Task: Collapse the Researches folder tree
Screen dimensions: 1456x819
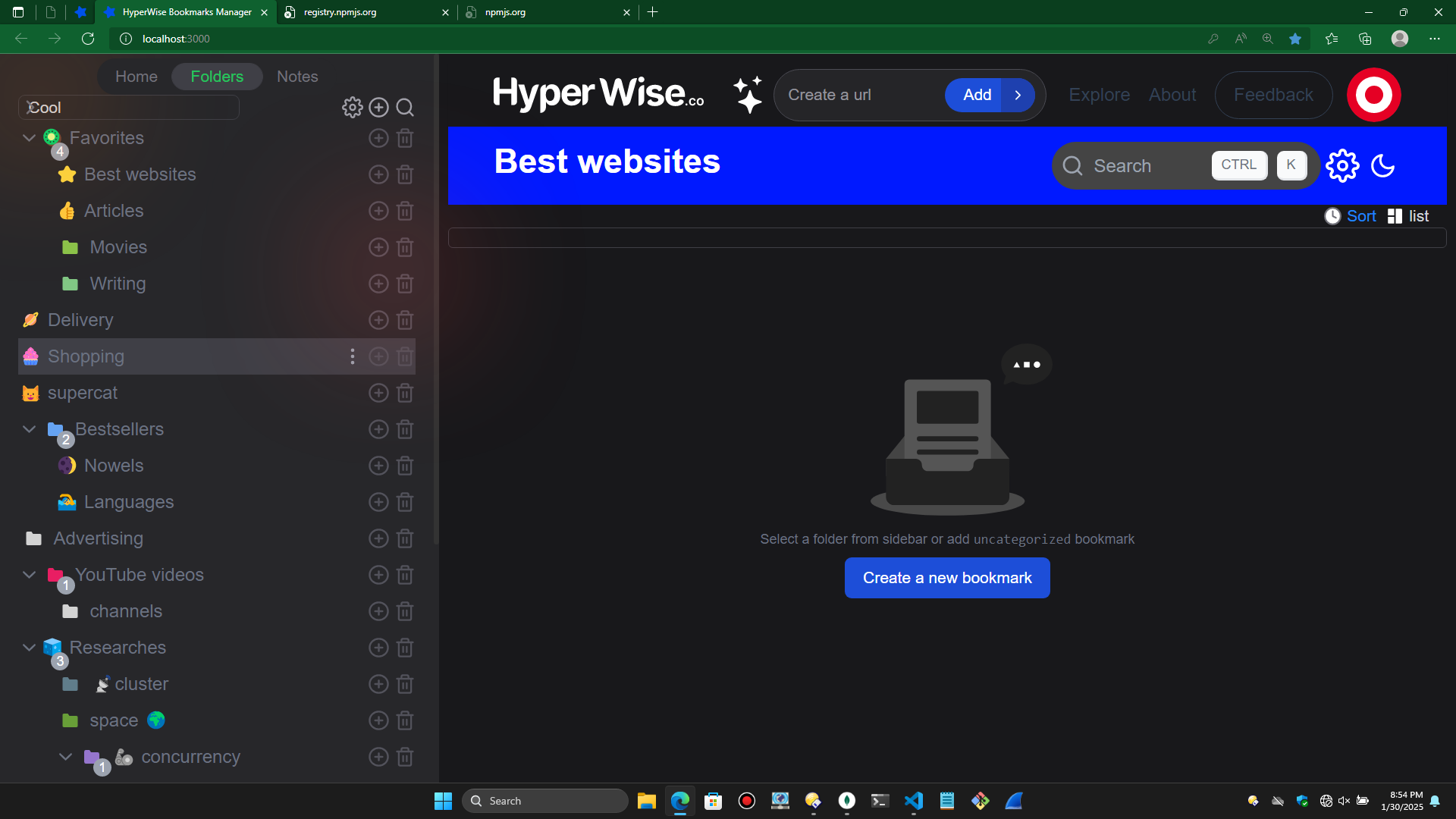Action: point(29,648)
